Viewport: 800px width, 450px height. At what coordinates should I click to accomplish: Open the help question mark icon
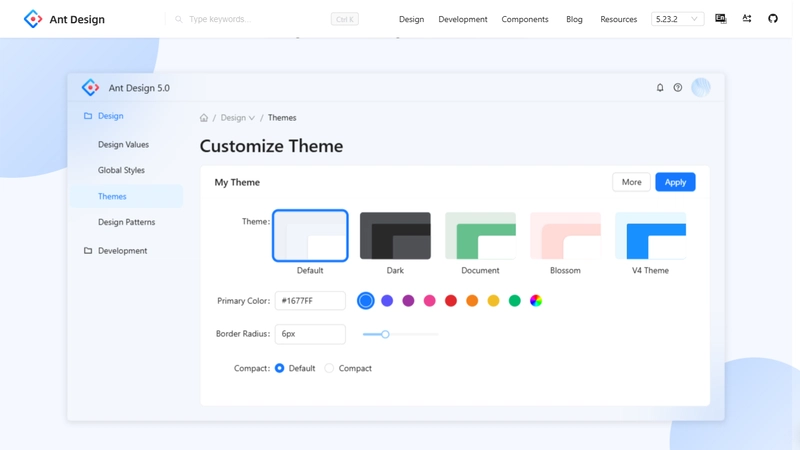click(x=678, y=88)
